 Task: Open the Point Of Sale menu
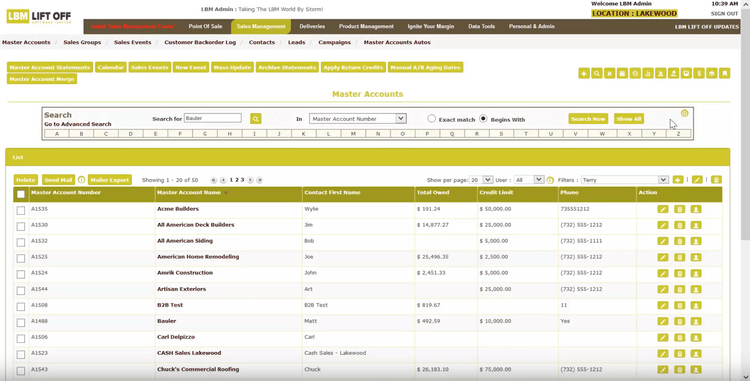pos(205,26)
